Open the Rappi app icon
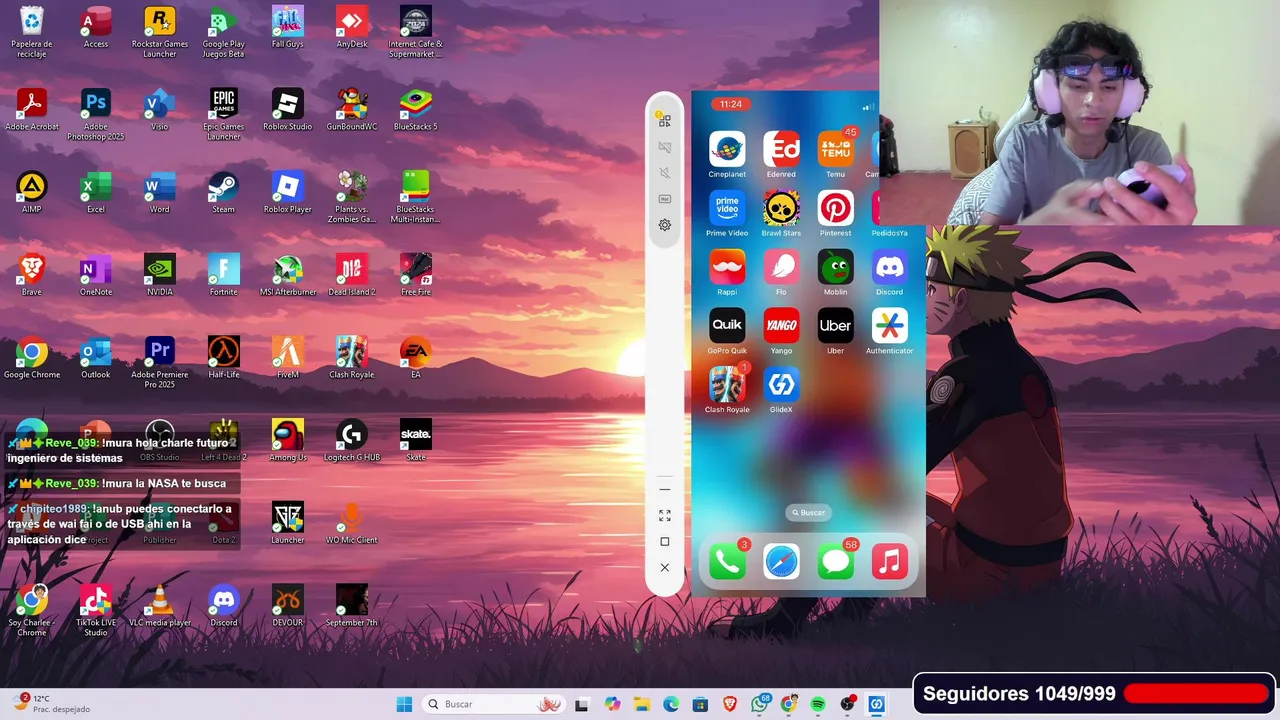1280x720 pixels. click(x=727, y=267)
